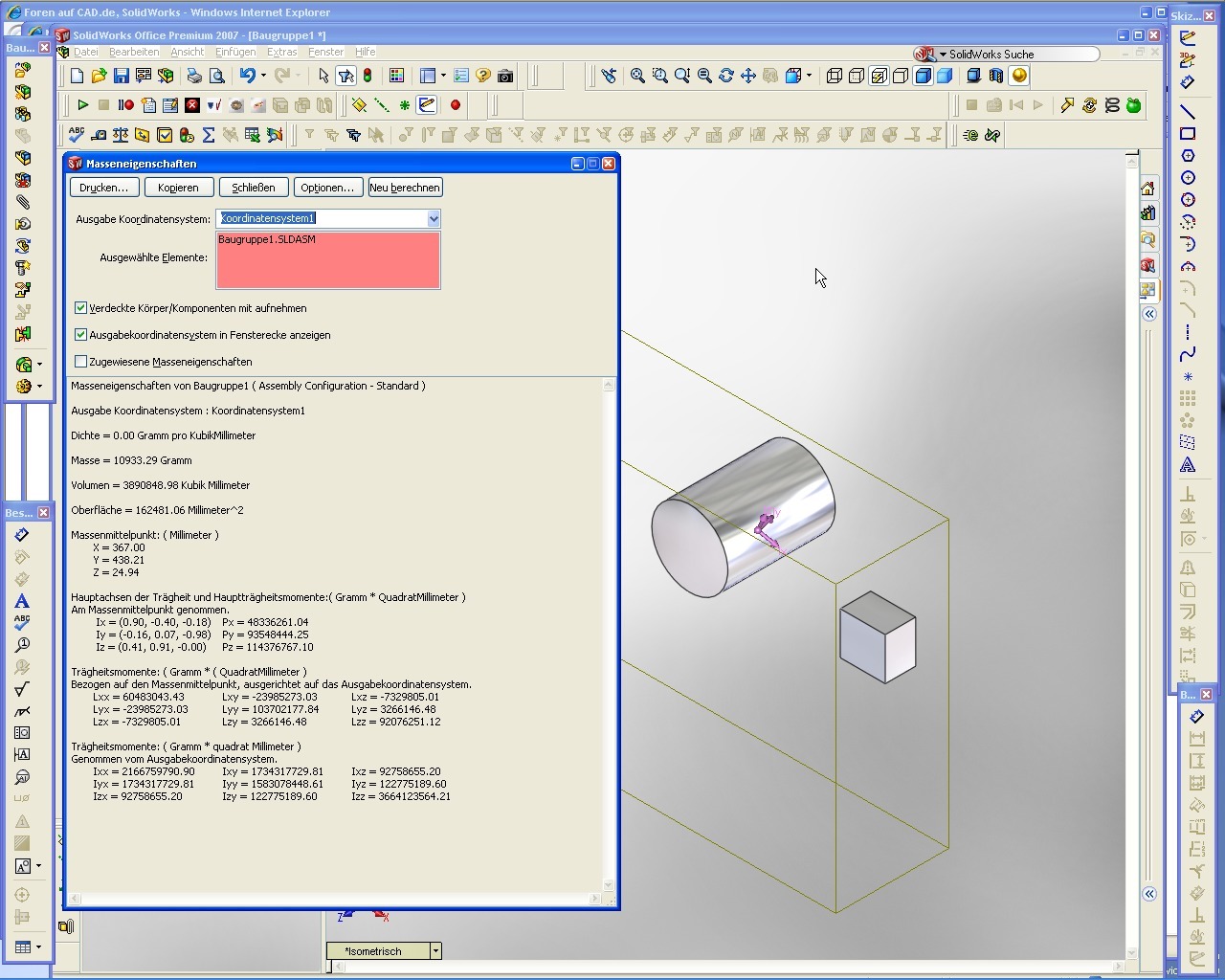Toggle the sketch pencil button in macro toolbar row
The width and height of the screenshot is (1225, 980).
[427, 105]
